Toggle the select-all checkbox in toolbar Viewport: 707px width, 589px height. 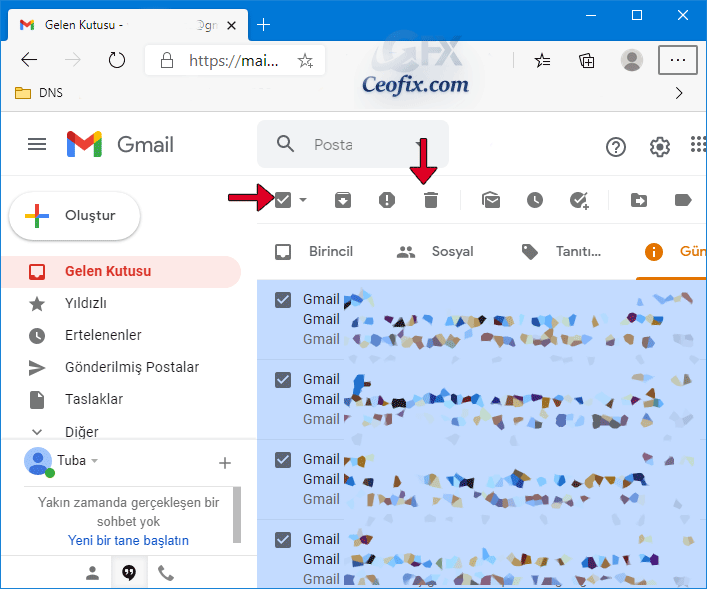(x=283, y=199)
